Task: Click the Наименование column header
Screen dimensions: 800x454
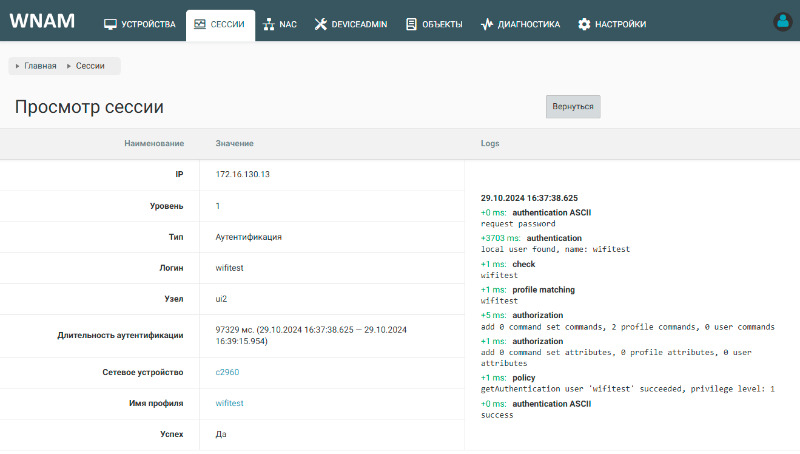Action: coord(154,143)
